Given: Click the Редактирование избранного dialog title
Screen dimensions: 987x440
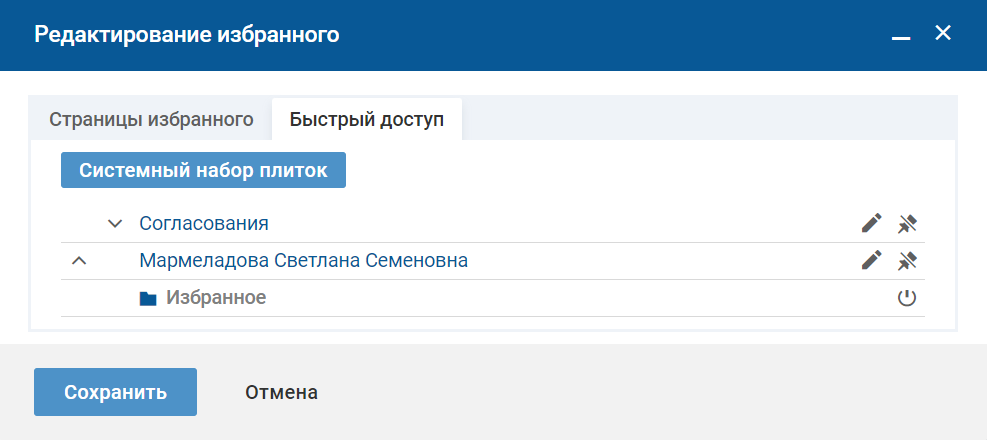Looking at the screenshot, I should (x=187, y=35).
